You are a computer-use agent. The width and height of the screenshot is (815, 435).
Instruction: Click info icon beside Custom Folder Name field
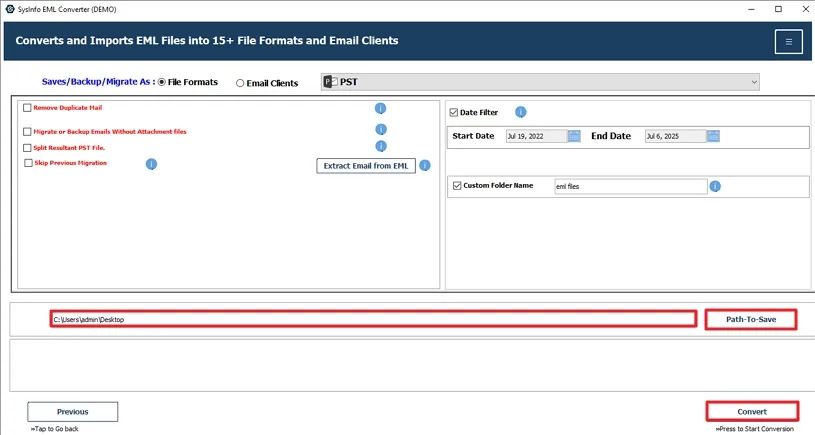click(715, 186)
